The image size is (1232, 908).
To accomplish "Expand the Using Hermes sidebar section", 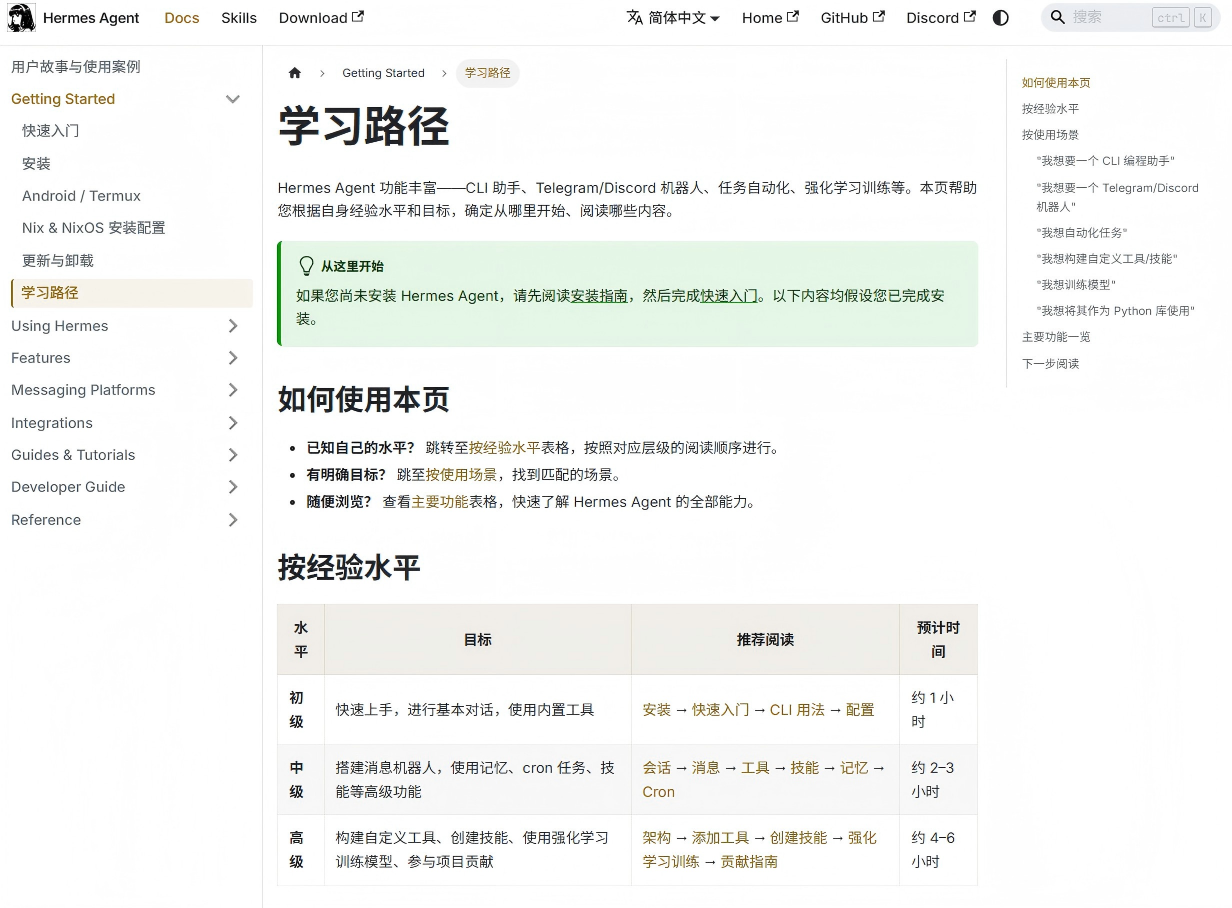I will [233, 326].
